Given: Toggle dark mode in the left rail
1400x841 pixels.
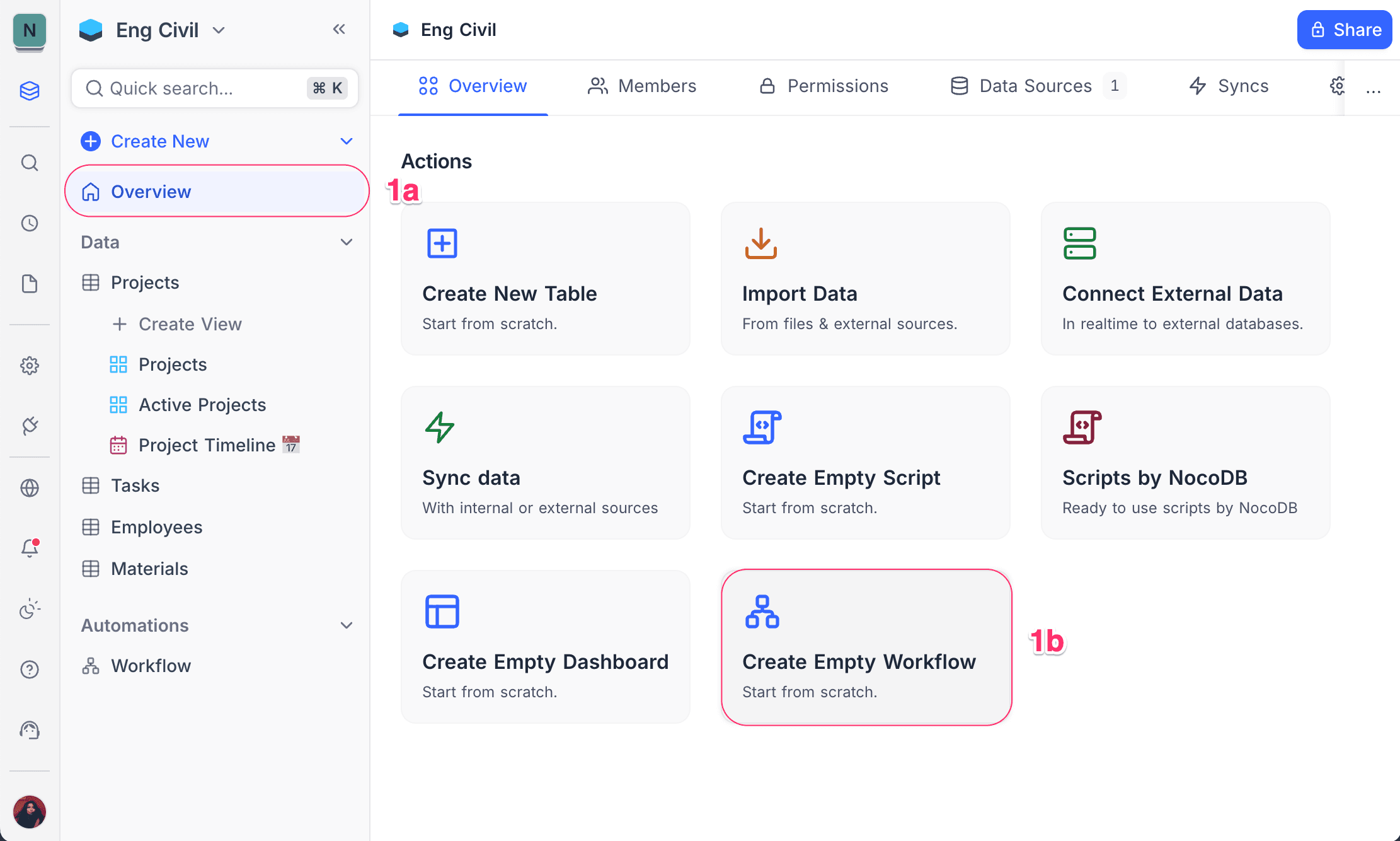Looking at the screenshot, I should [30, 608].
